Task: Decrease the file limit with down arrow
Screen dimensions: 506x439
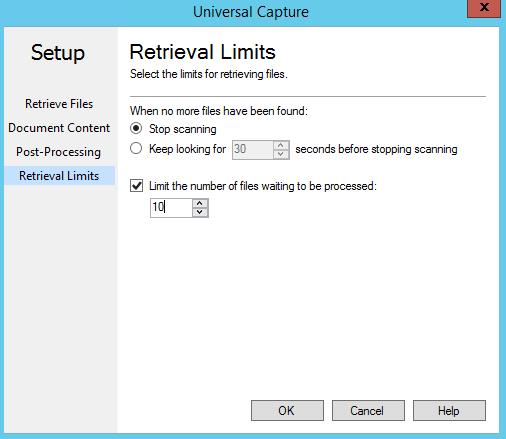Action: pos(200,212)
